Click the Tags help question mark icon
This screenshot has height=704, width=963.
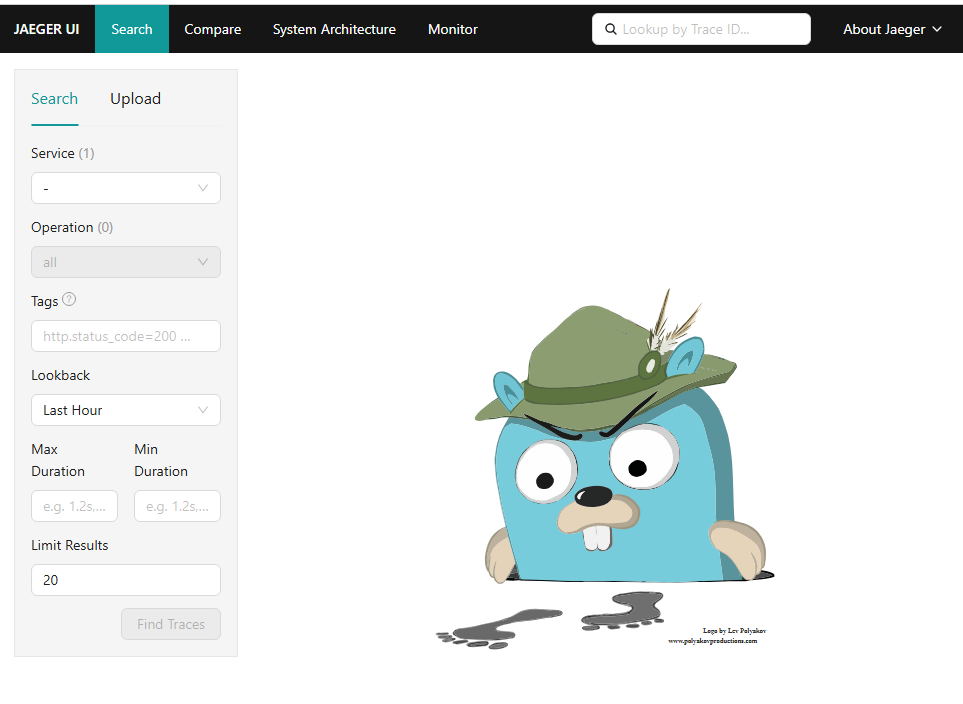[69, 300]
